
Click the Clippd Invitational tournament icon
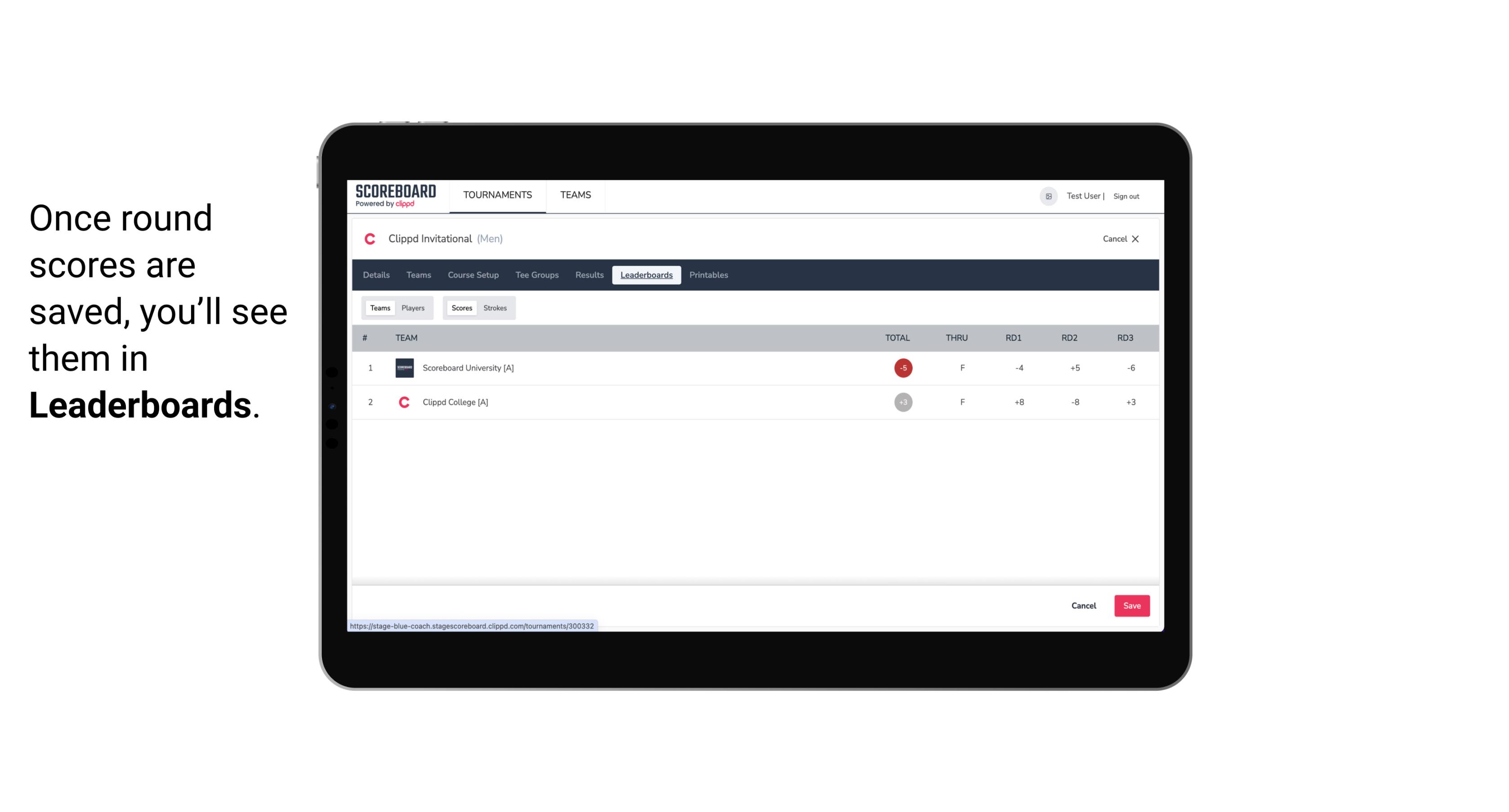372,239
